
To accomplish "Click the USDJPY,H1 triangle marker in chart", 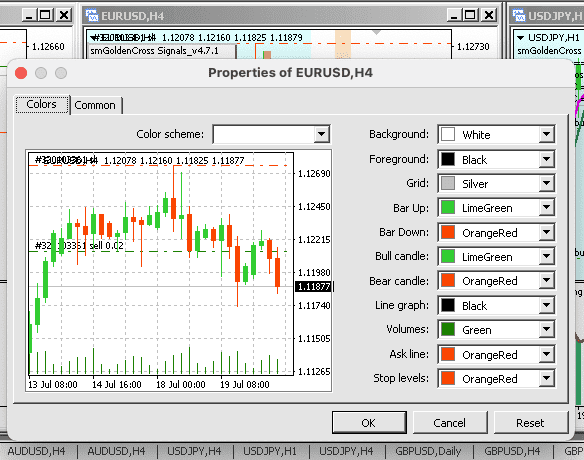I will (521, 38).
